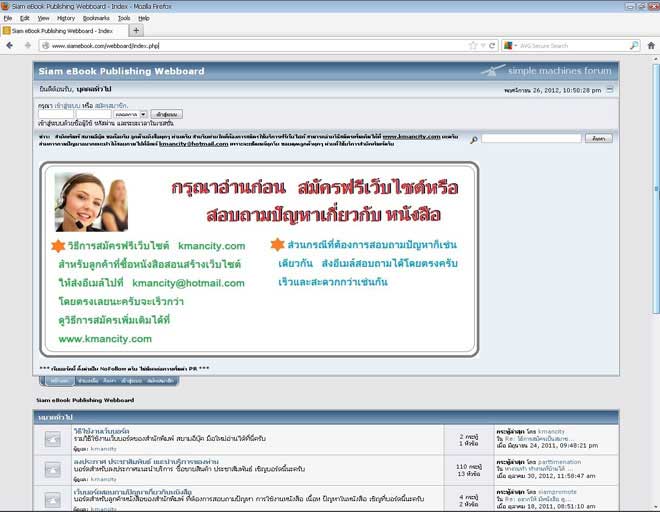This screenshot has height=512, width=660.
Task: Select the third forum navigation tab
Action: 109,381
